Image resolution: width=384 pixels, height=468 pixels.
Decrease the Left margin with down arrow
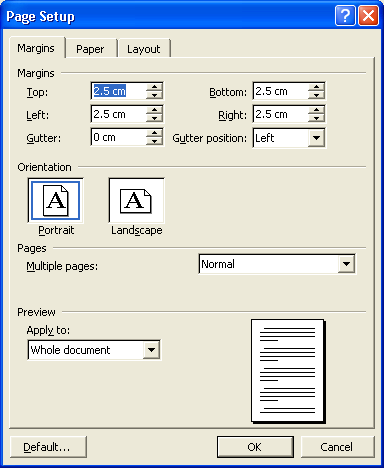pos(154,118)
